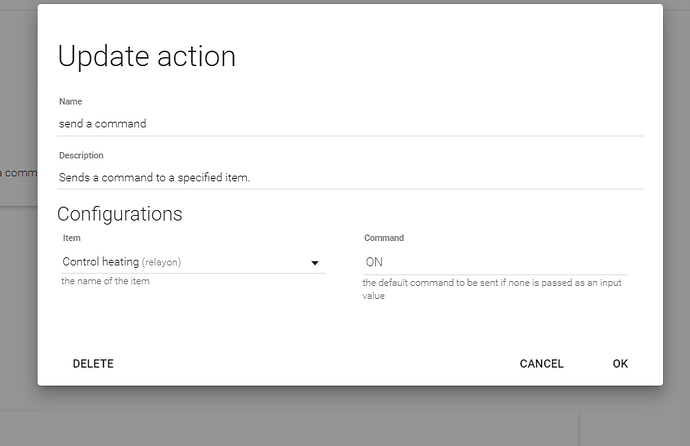The height and width of the screenshot is (446, 690).
Task: Click the Command input showing ON
Action: 494,261
